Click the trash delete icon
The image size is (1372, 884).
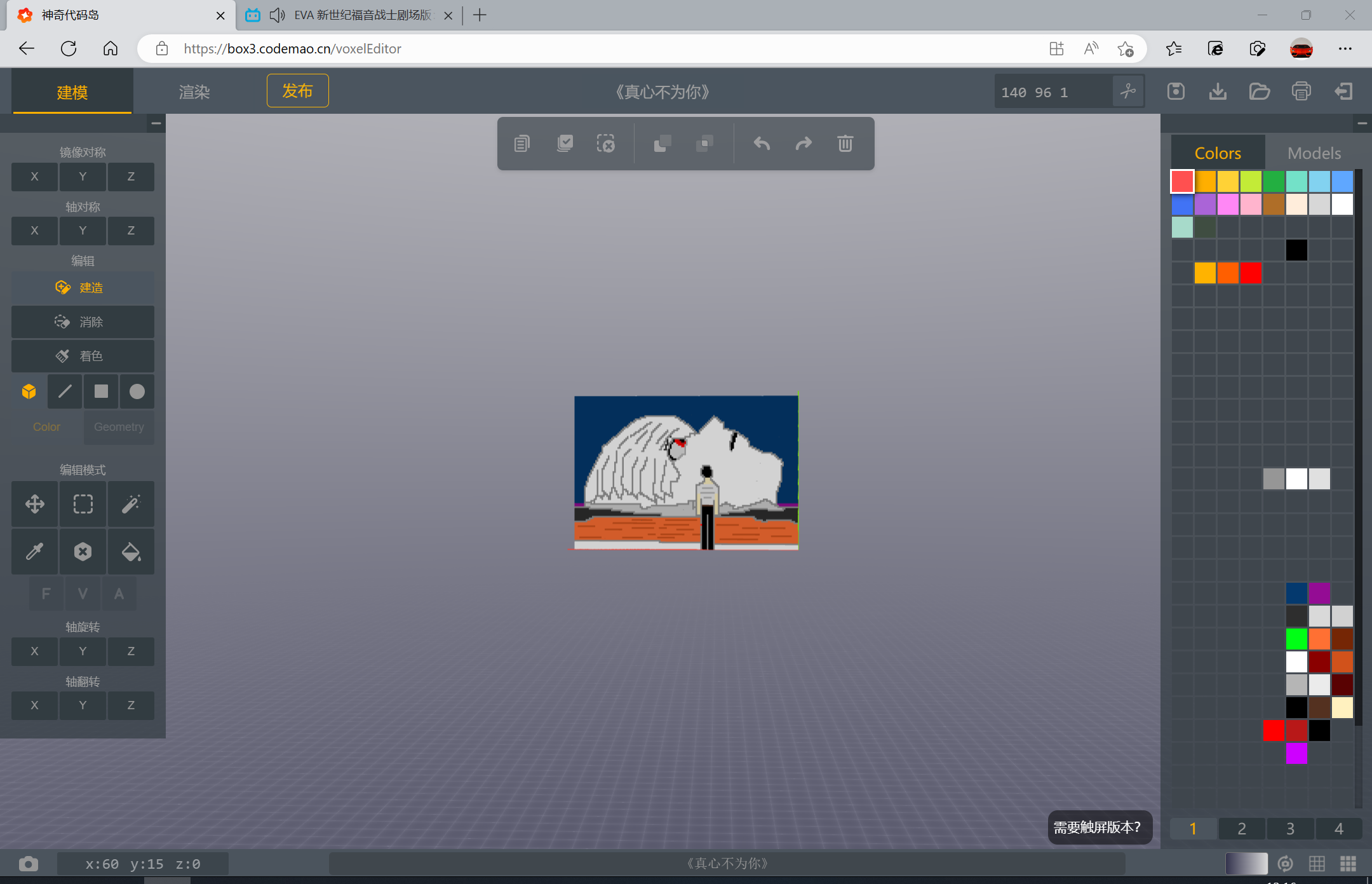pos(845,144)
